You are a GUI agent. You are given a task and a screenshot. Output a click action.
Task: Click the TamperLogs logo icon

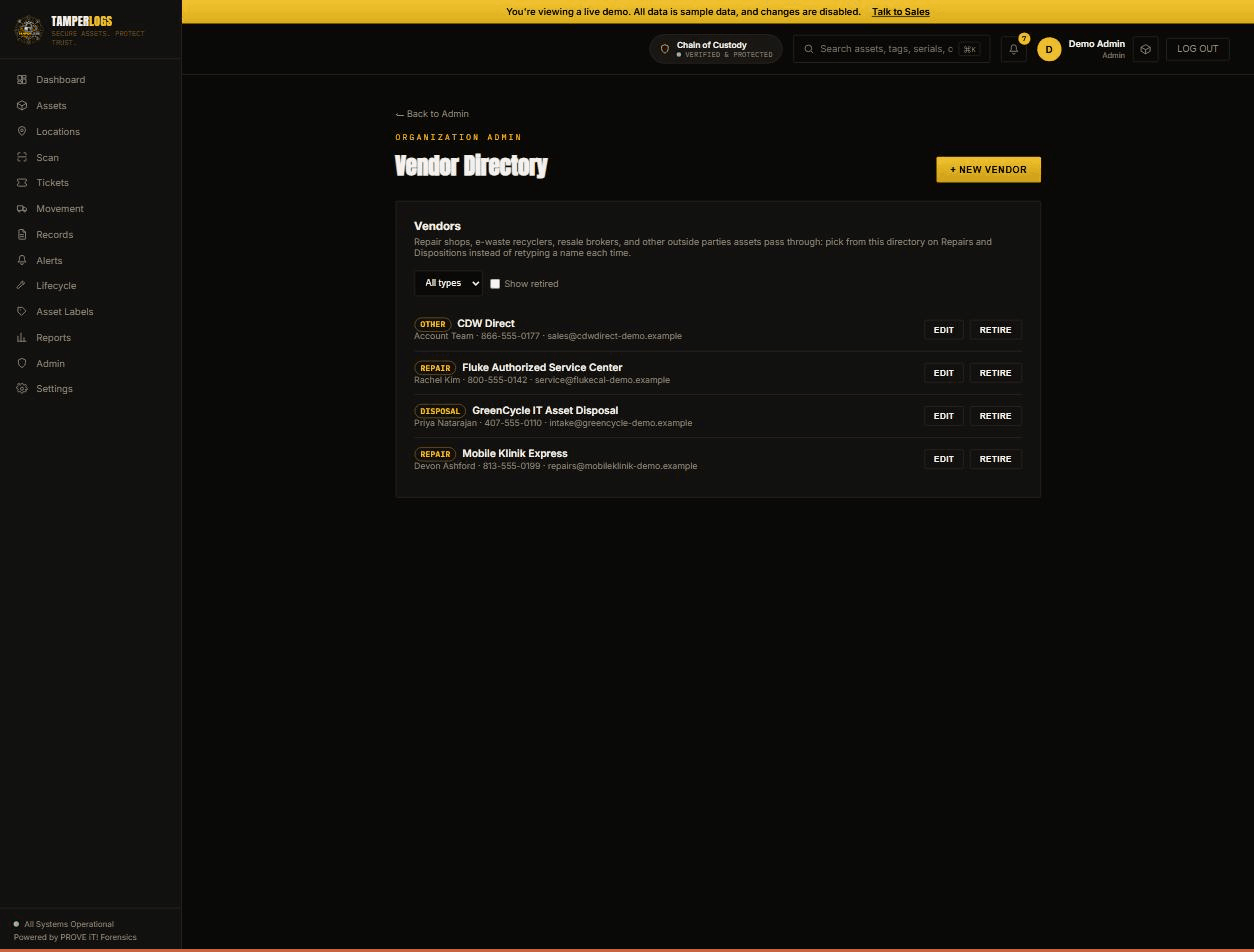pyautogui.click(x=28, y=30)
